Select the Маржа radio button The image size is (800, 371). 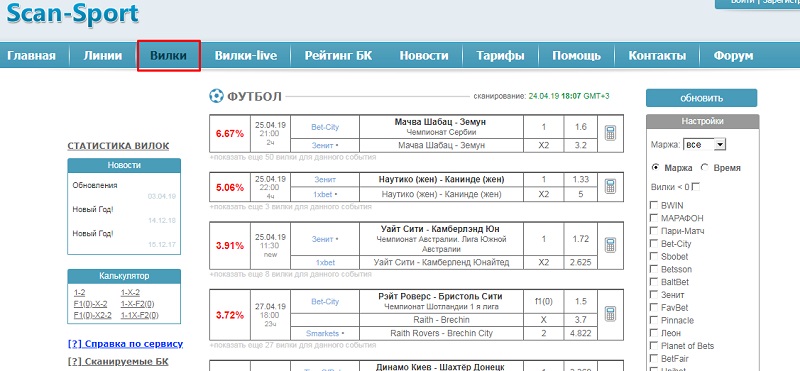pyautogui.click(x=655, y=167)
